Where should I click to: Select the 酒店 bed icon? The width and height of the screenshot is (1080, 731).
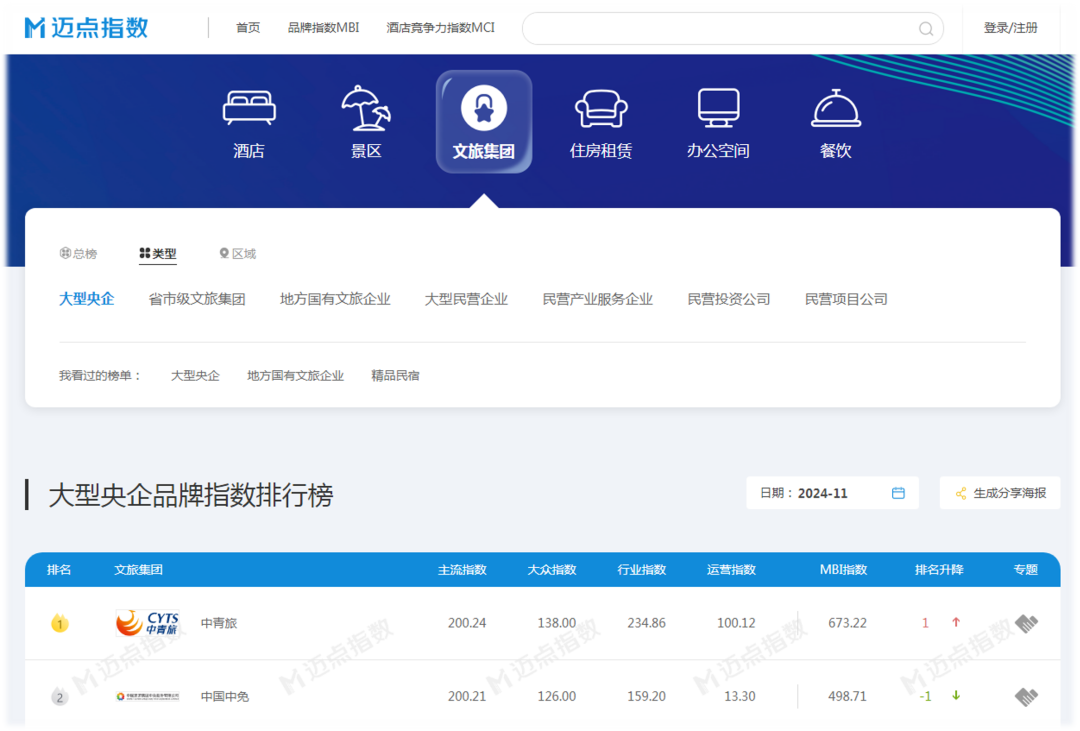[249, 108]
